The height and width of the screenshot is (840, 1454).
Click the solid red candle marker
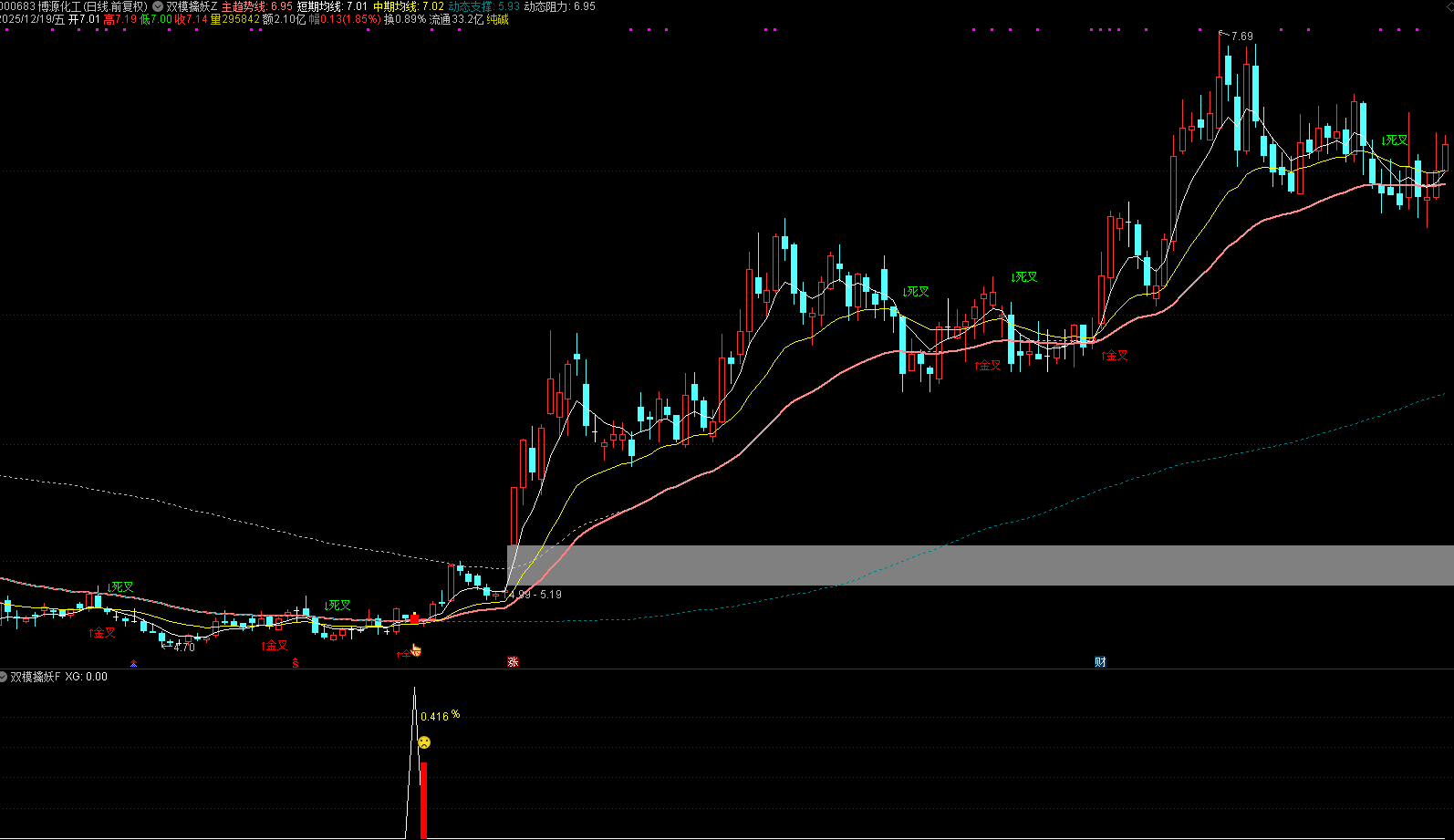click(415, 618)
